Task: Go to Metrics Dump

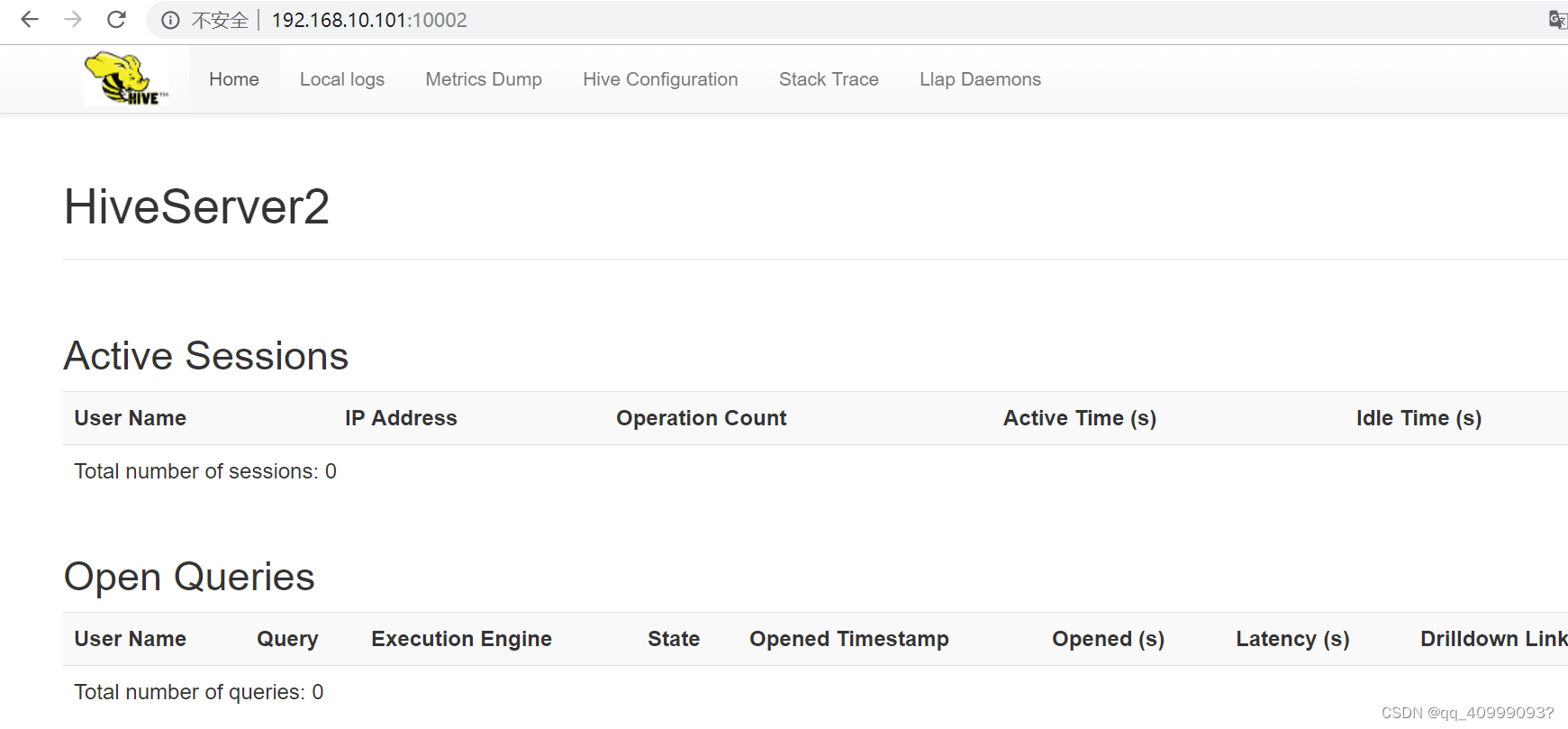Action: click(x=484, y=79)
